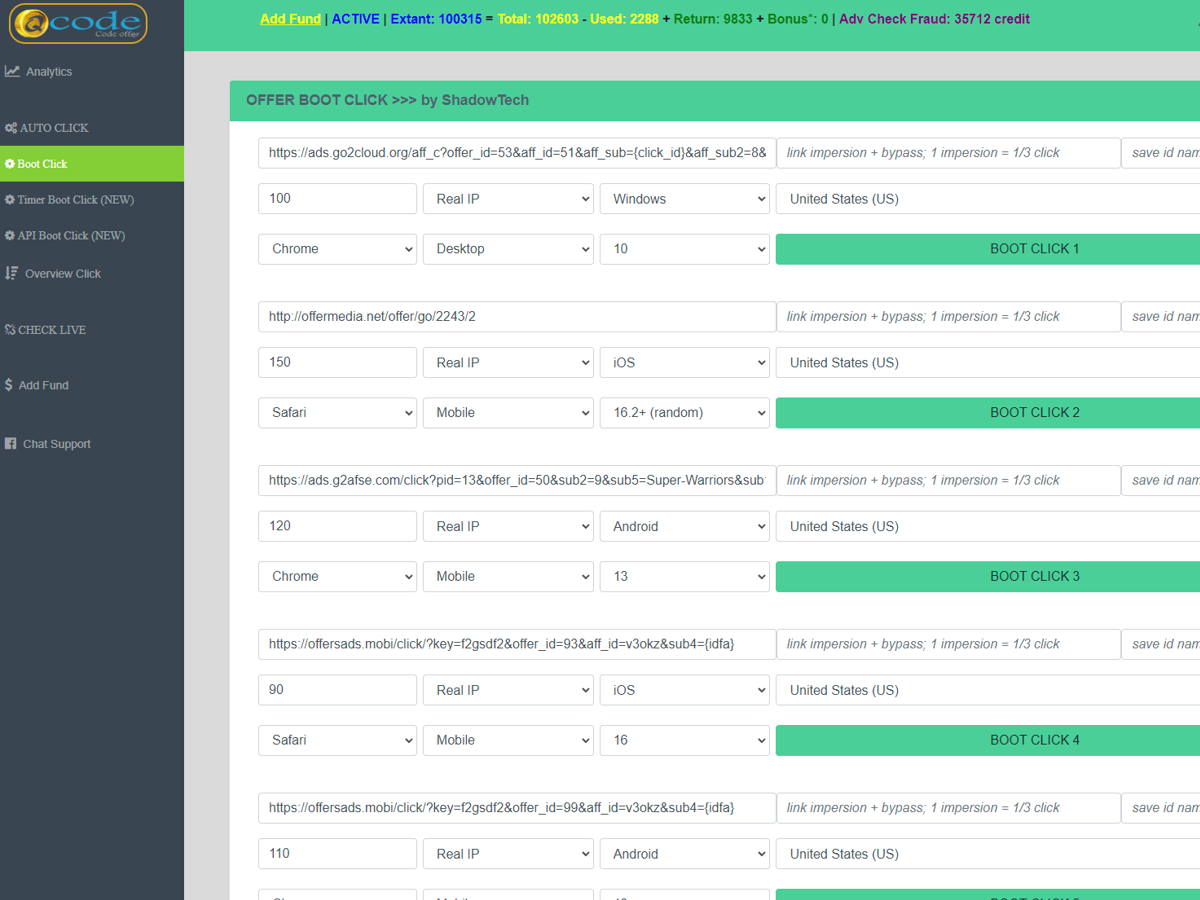Screen dimensions: 1200x900
Task: Click the Analytics chart icon in sidebar
Action: 12,72
